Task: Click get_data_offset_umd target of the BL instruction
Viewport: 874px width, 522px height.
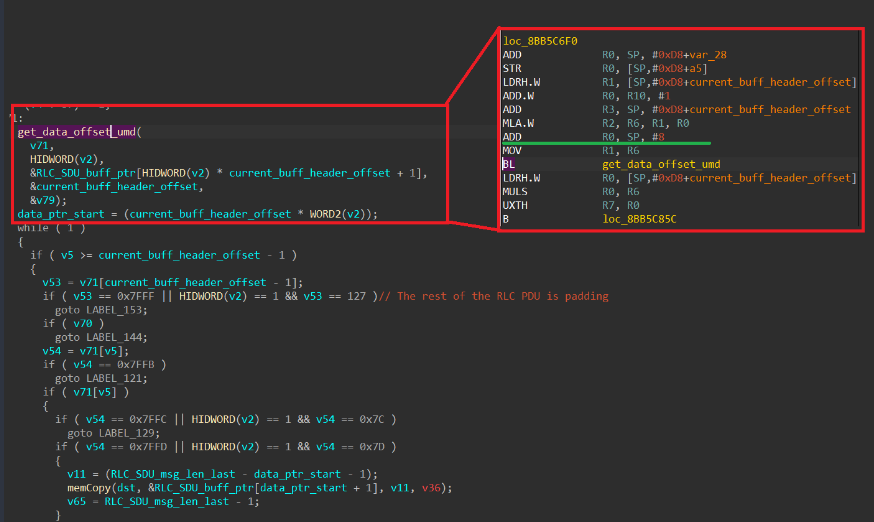Action: click(x=661, y=164)
